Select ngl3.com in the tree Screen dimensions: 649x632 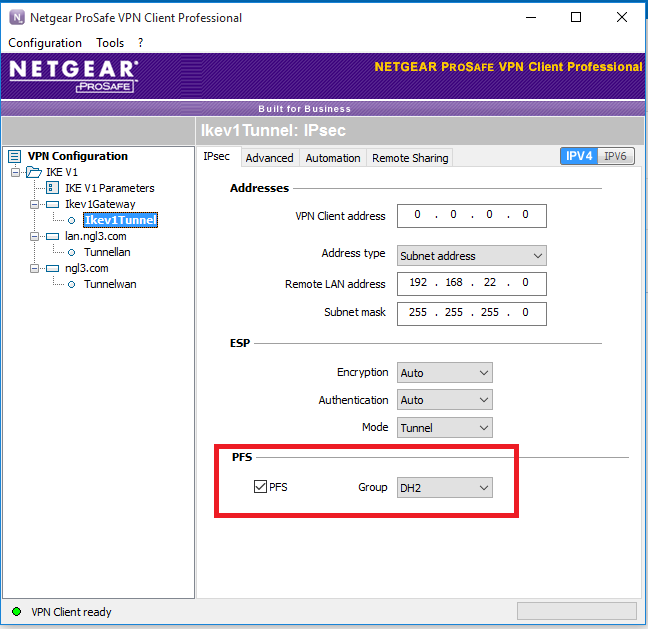pos(87,269)
